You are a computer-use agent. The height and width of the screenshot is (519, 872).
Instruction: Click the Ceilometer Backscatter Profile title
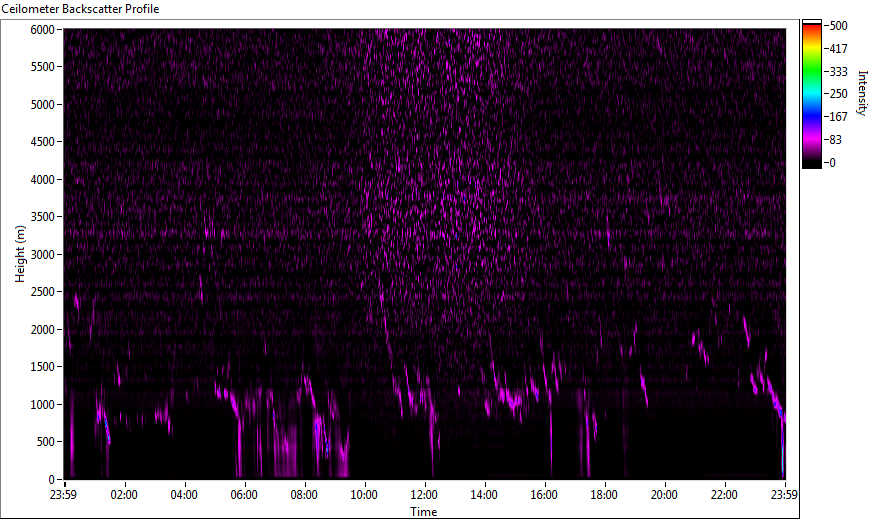pyautogui.click(x=80, y=9)
